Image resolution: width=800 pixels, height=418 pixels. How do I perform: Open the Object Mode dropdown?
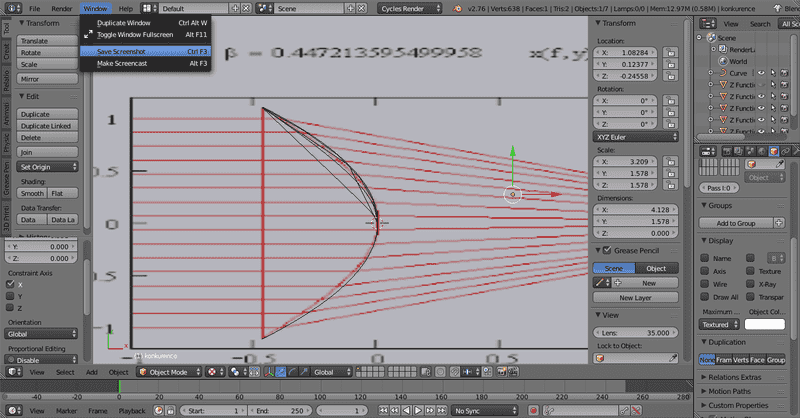[x=168, y=372]
